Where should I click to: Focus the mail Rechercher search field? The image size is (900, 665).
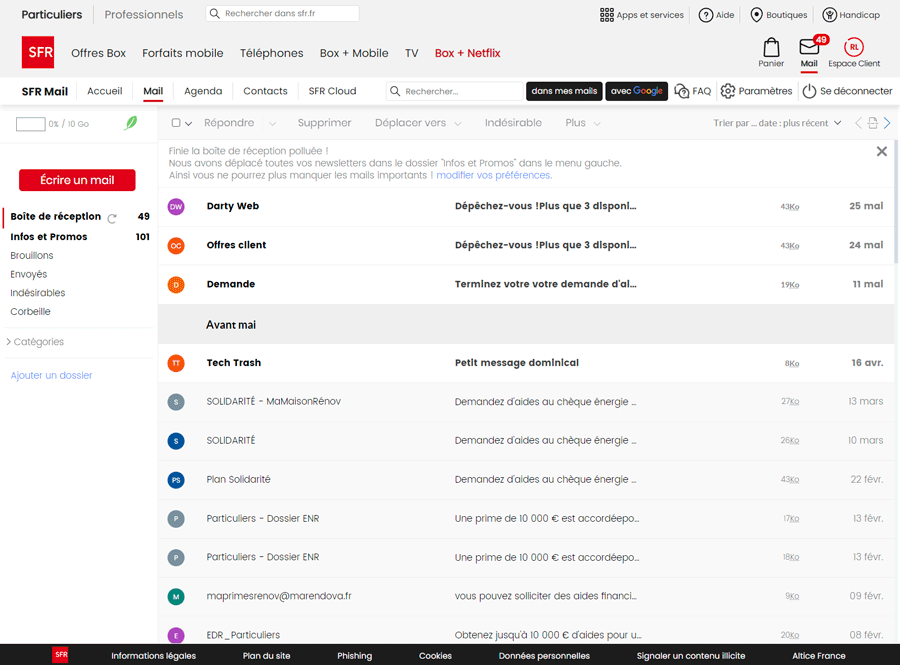tap(455, 91)
